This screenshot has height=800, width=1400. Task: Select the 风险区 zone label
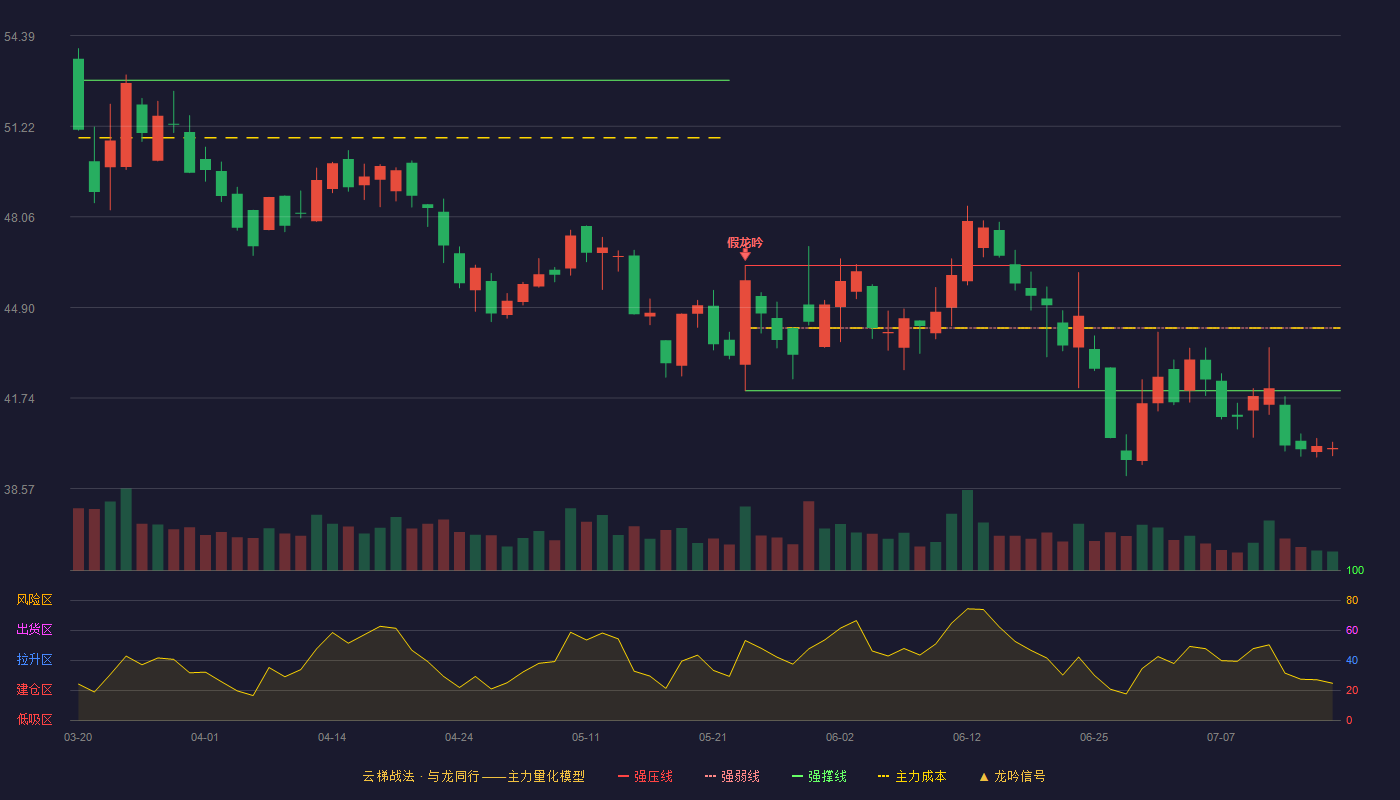pos(34,600)
